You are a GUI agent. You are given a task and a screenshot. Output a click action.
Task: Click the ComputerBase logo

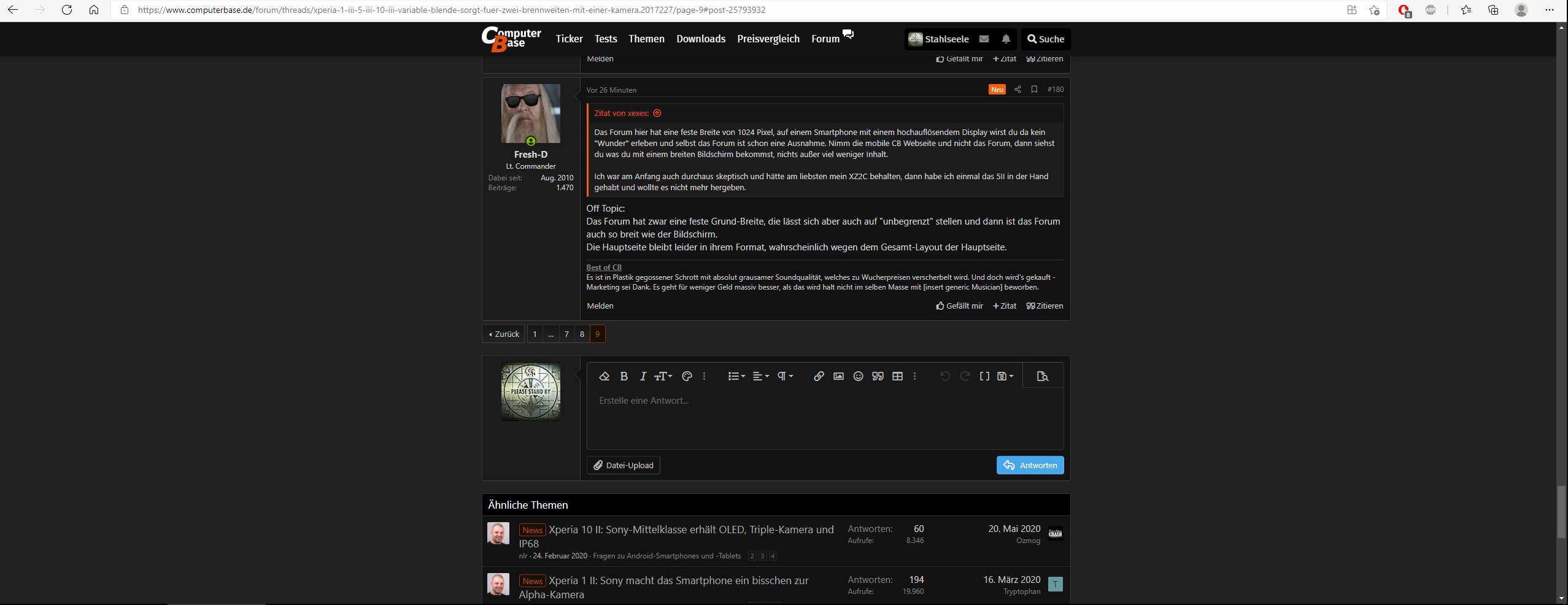[511, 39]
